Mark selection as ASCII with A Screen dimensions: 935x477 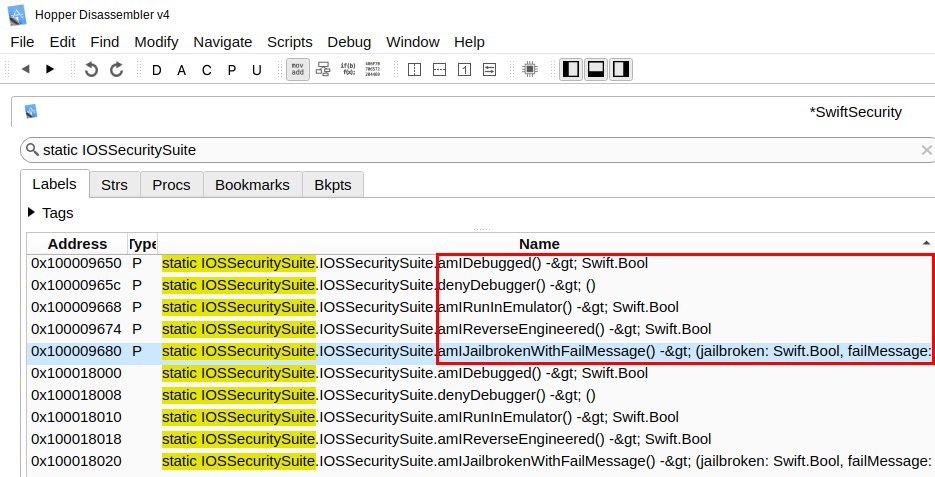click(182, 70)
